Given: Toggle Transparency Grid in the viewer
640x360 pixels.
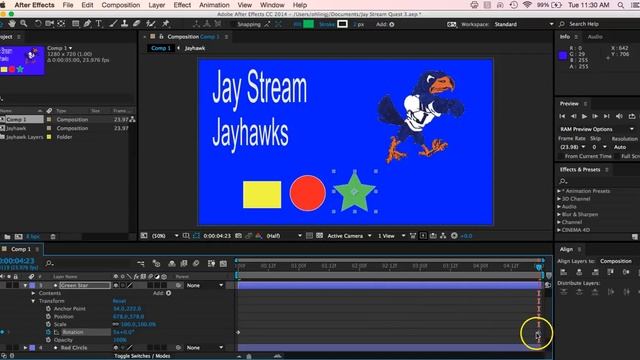Looking at the screenshot, I should (x=320, y=236).
